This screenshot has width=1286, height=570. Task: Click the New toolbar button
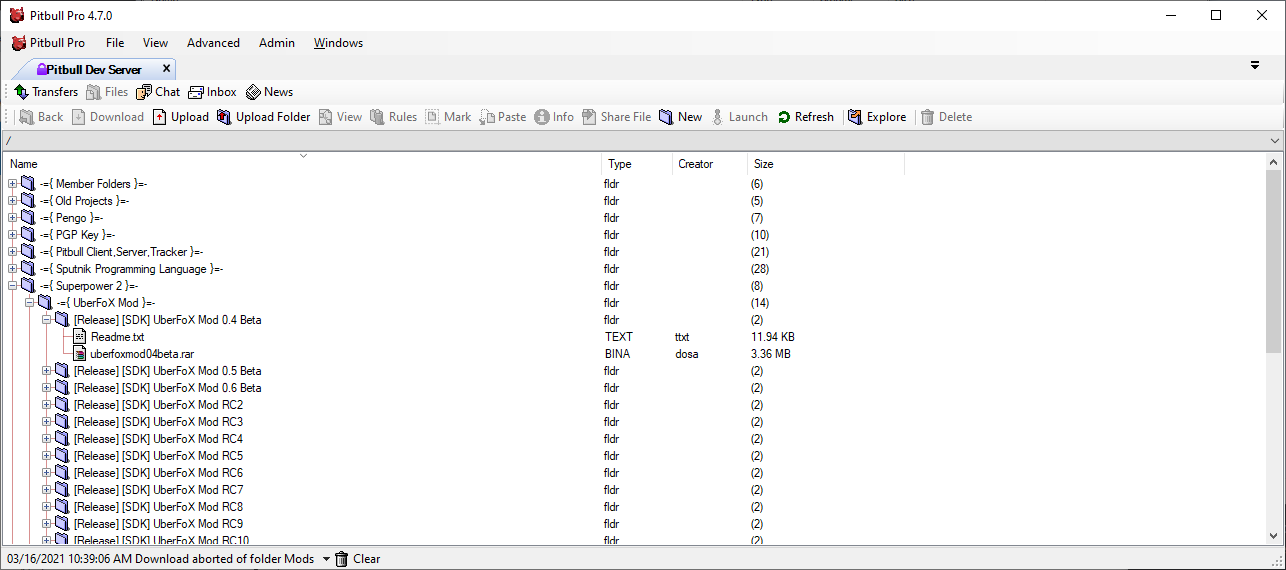coord(680,117)
